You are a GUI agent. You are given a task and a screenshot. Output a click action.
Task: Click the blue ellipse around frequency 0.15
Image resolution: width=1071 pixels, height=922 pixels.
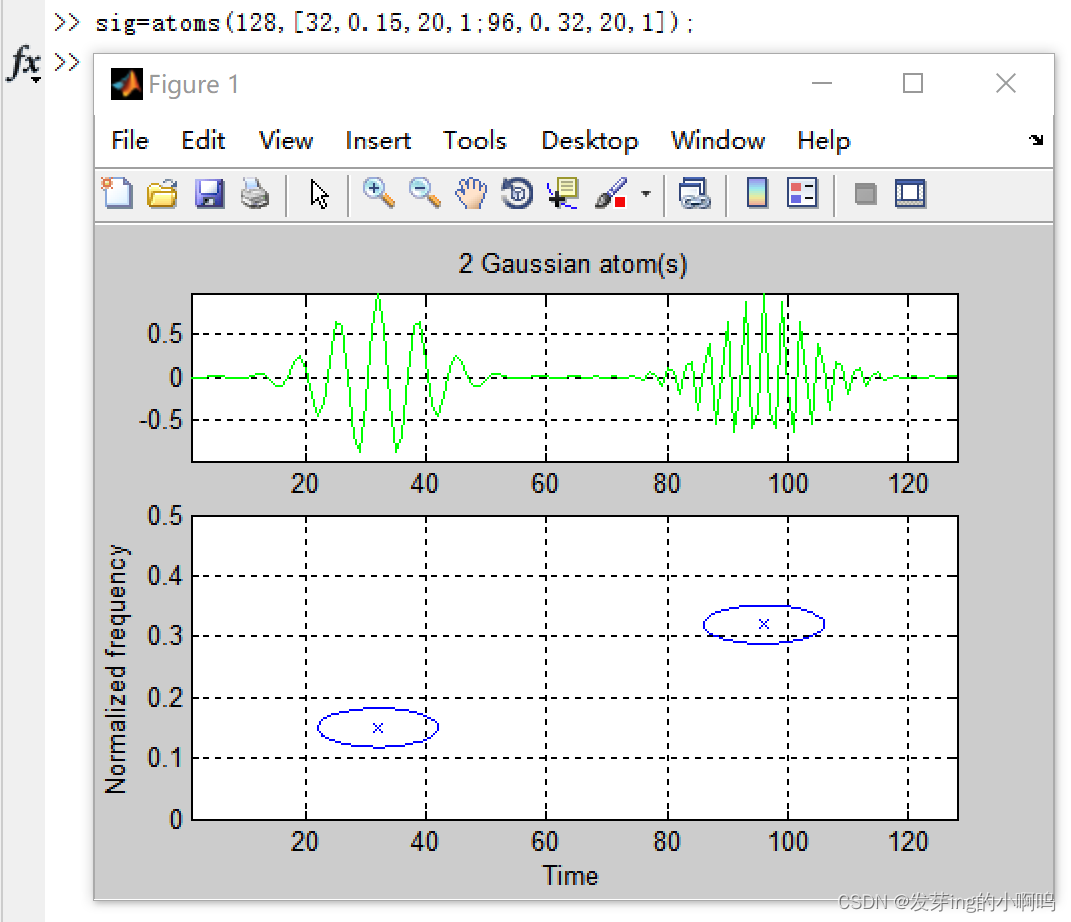click(x=378, y=727)
